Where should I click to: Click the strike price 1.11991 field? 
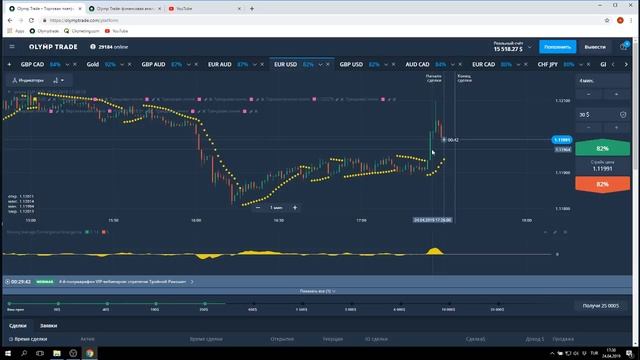pyautogui.click(x=602, y=166)
